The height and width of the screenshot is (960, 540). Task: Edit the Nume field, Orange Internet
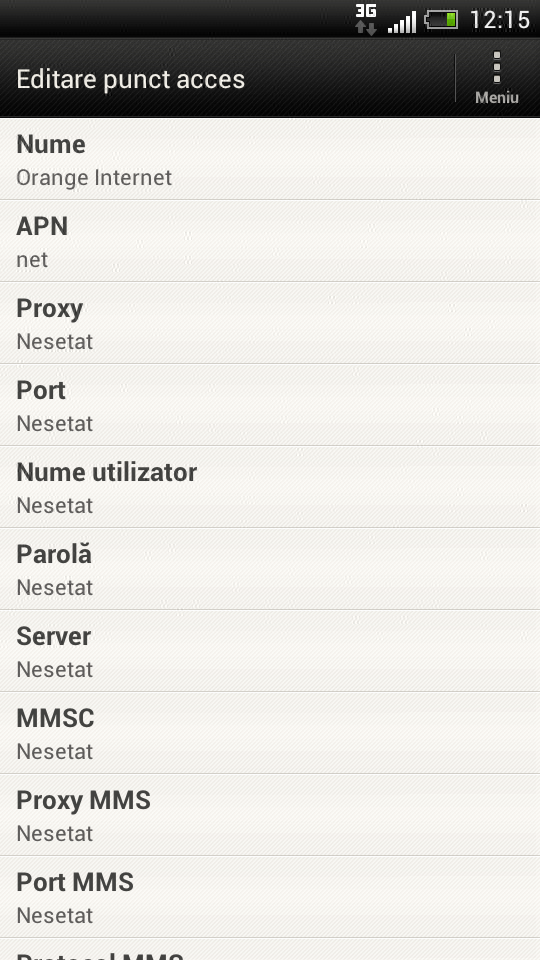tap(270, 159)
